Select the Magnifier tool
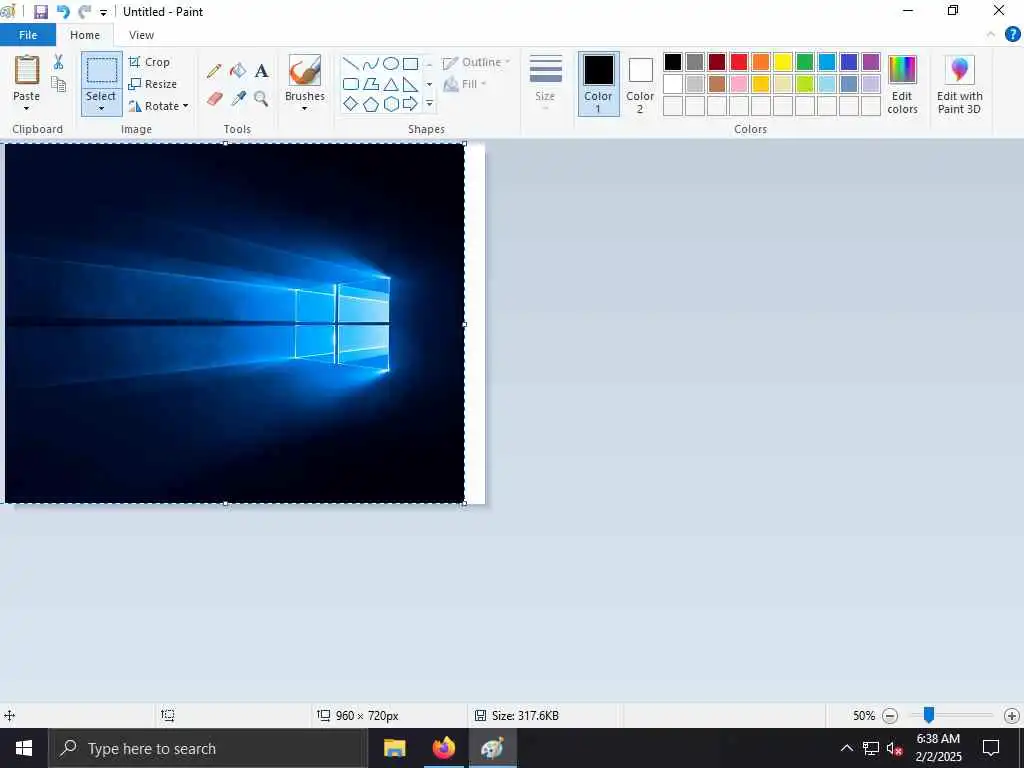The height and width of the screenshot is (768, 1024). [261, 99]
